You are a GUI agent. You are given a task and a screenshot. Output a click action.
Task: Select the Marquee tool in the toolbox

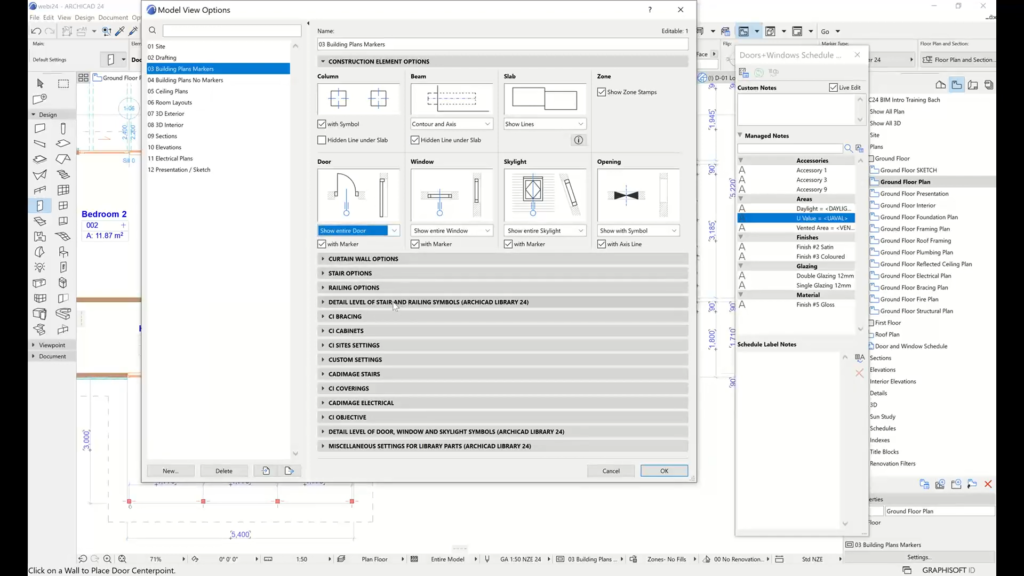63,84
